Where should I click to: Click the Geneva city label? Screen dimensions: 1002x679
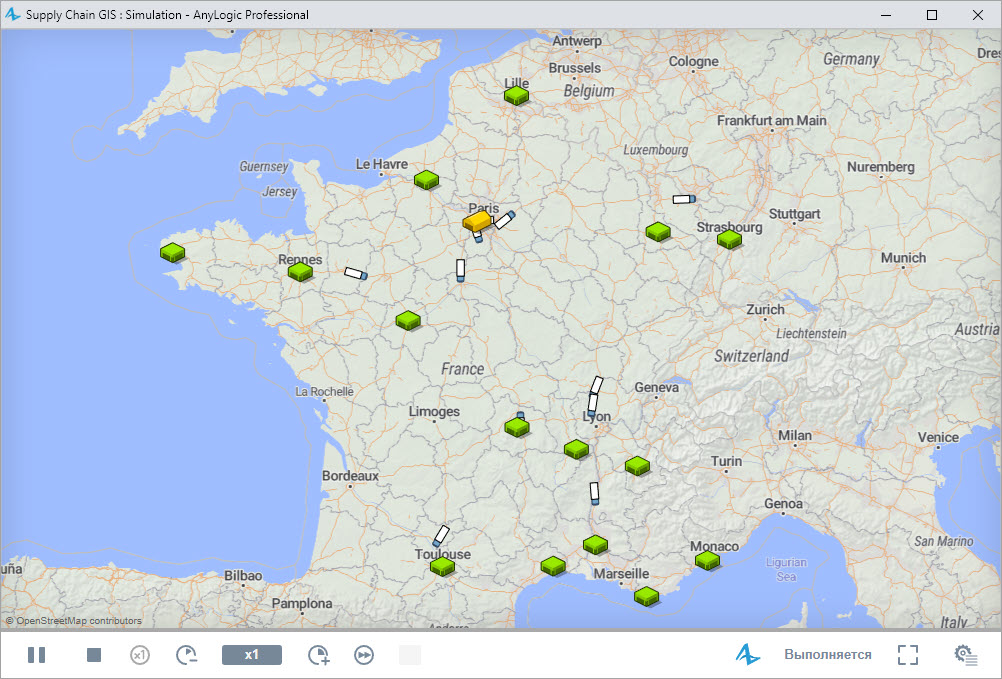click(656, 387)
